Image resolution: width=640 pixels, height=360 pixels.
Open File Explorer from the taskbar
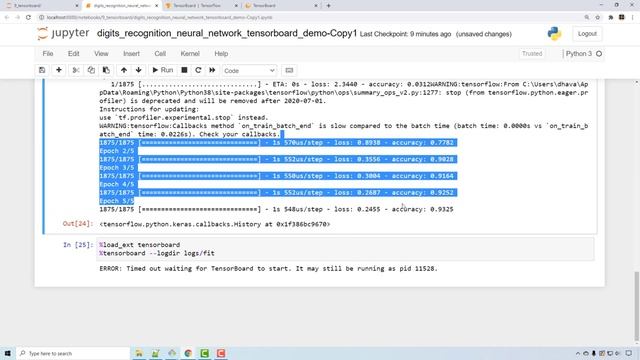(x=139, y=353)
